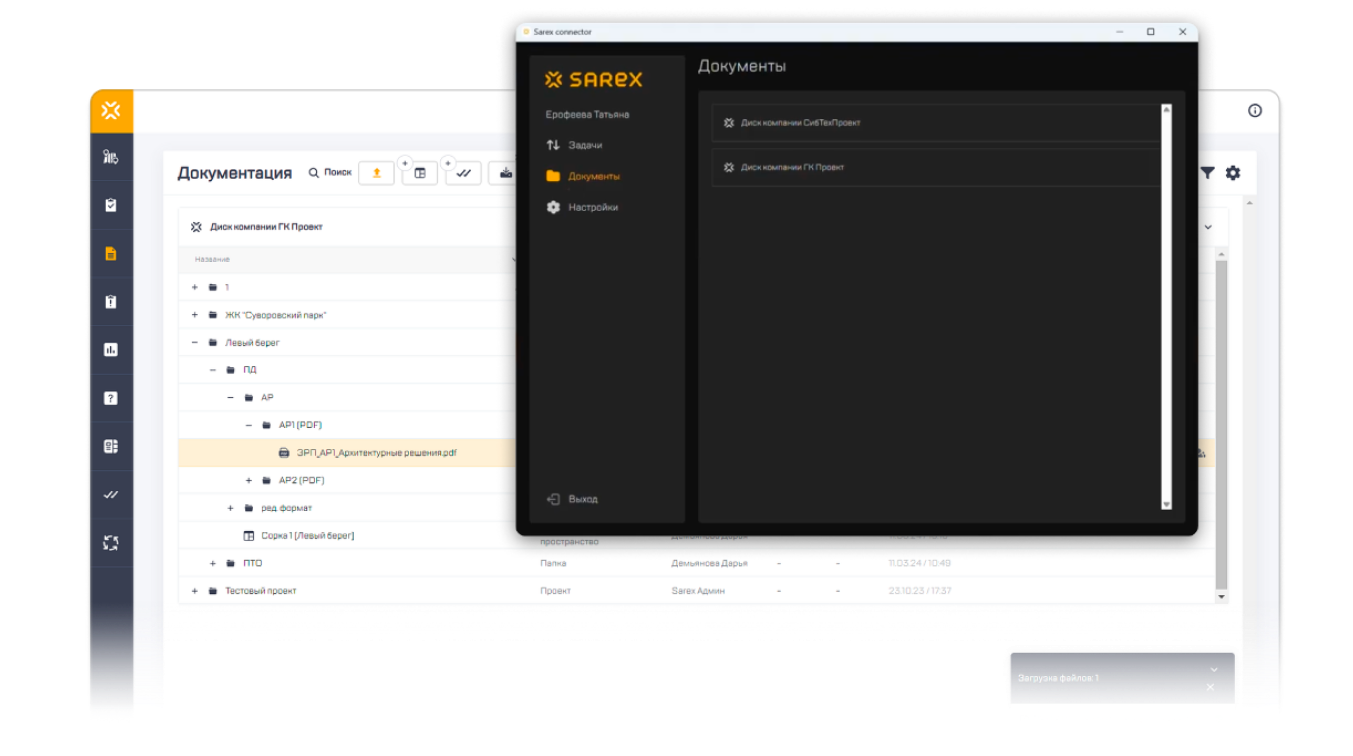Open the filter funnel icon

pyautogui.click(x=1207, y=173)
